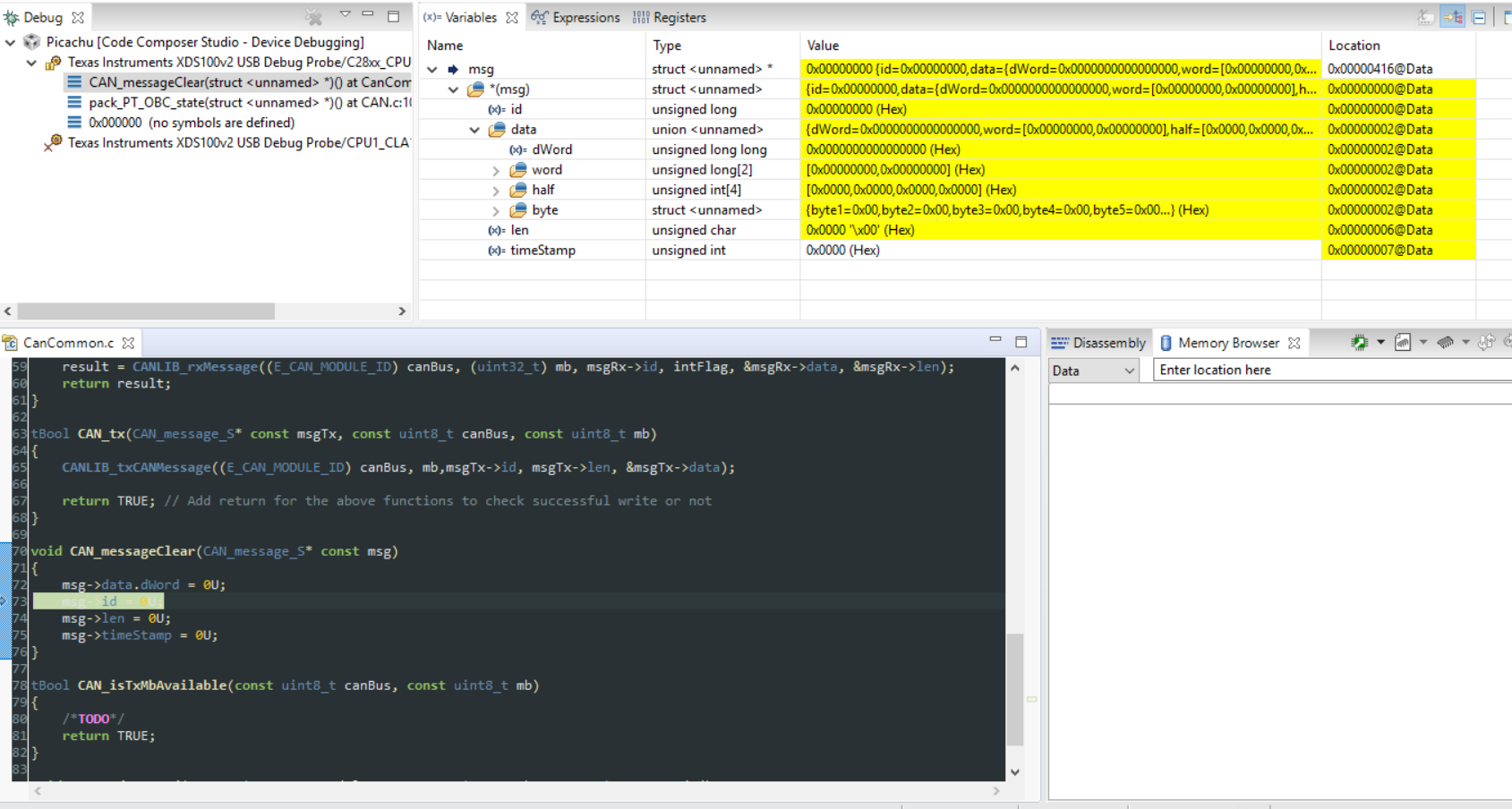Click the Refresh icon in Memory Browser toolbar
This screenshot has height=809, width=1512.
(1508, 342)
